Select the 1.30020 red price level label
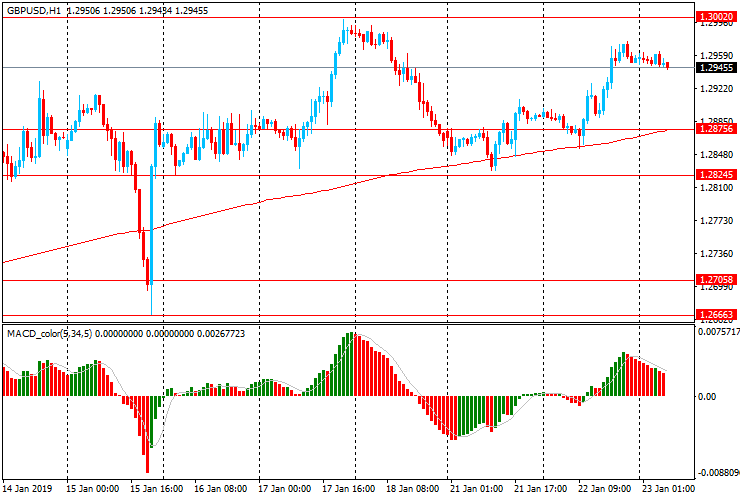 click(716, 17)
